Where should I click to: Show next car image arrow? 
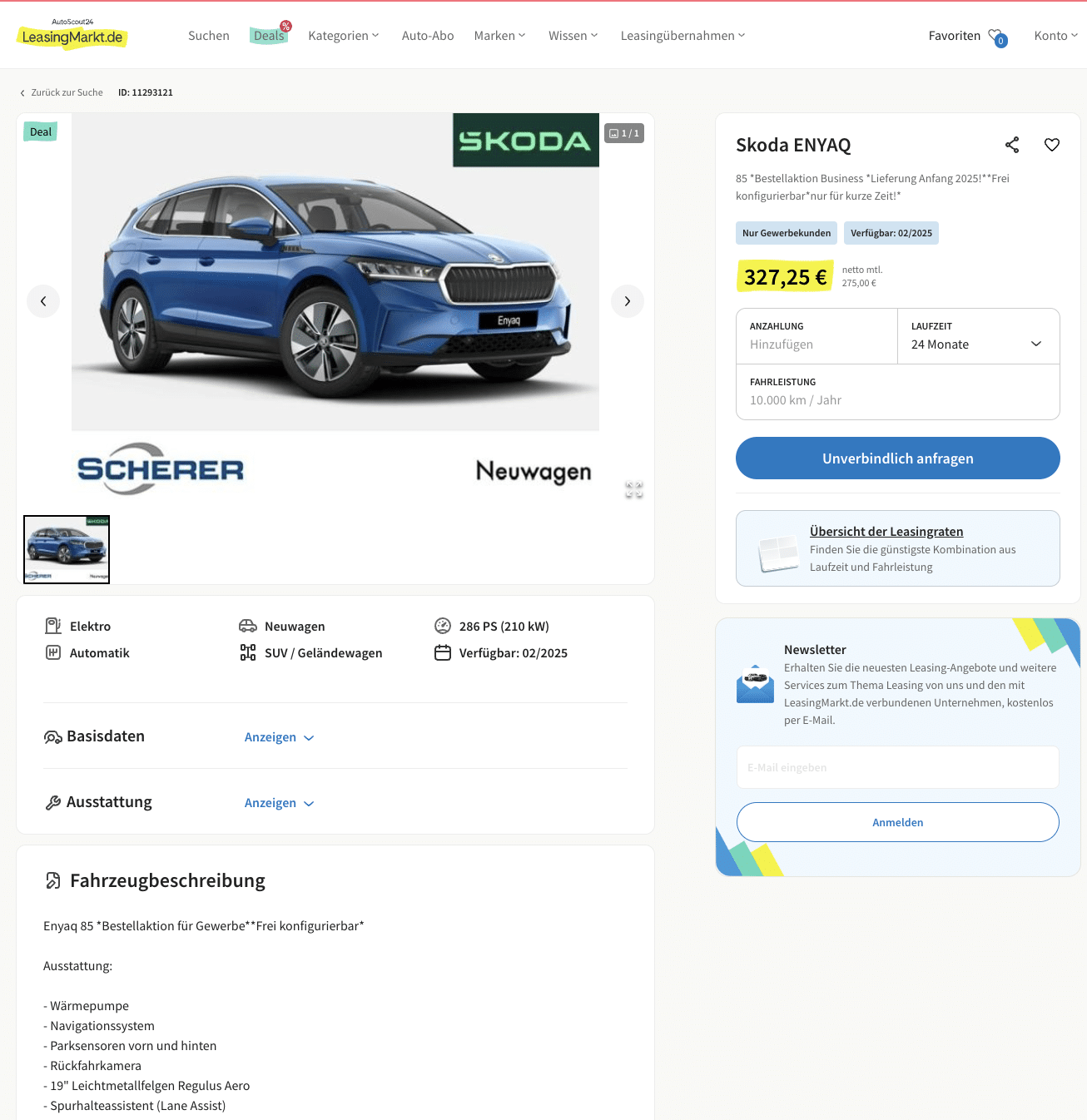click(x=628, y=301)
